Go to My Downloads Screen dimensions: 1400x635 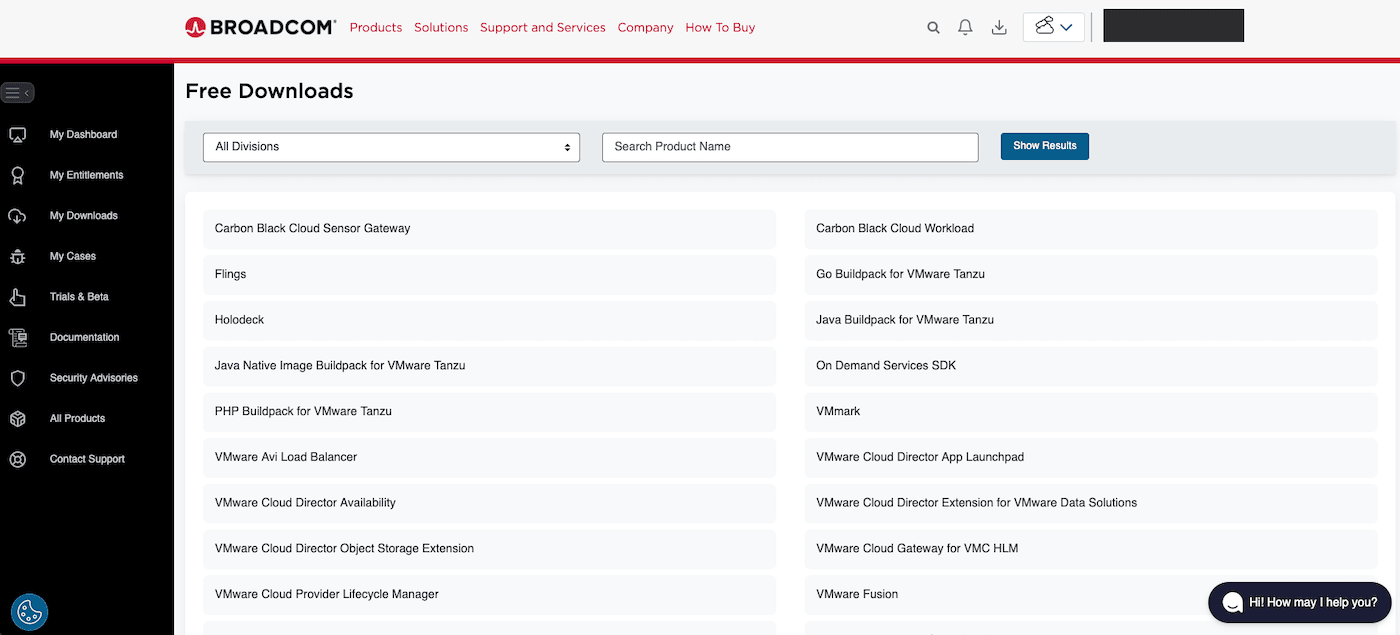(83, 216)
